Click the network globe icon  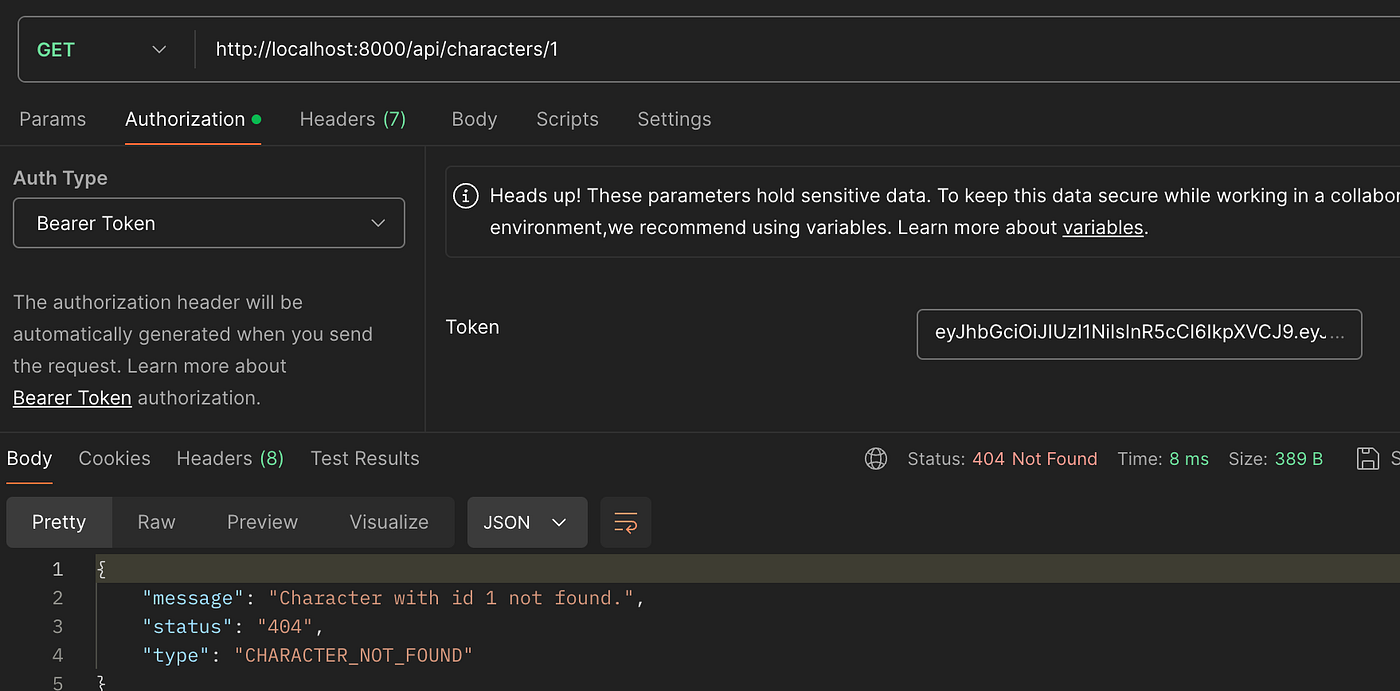point(875,459)
